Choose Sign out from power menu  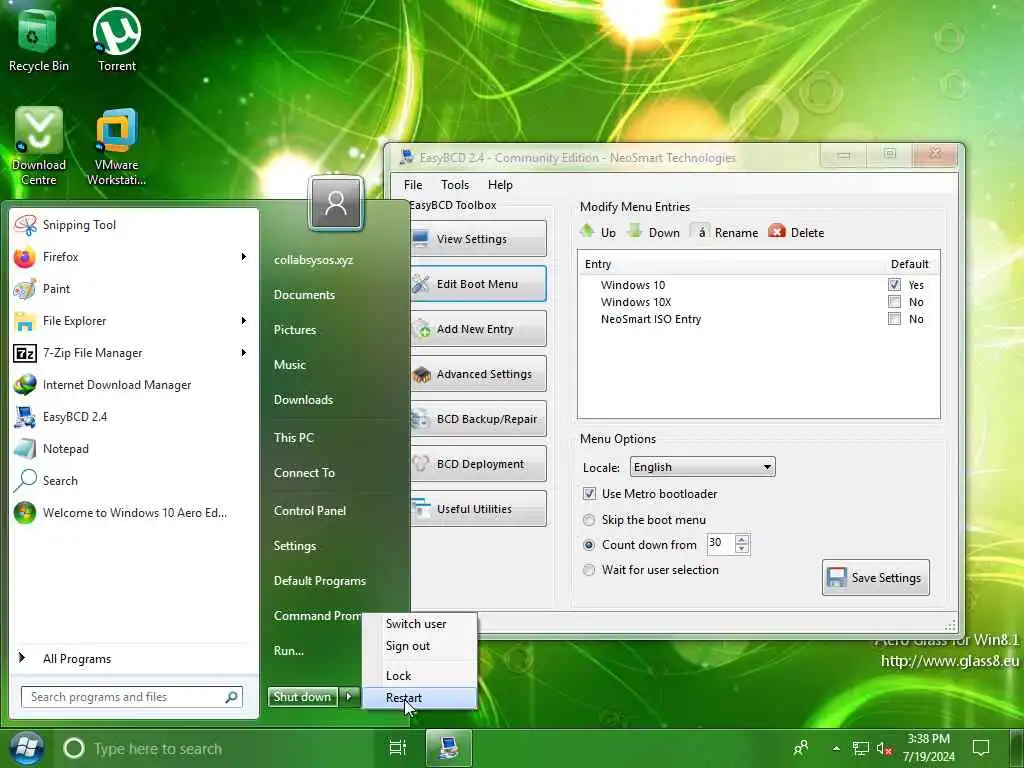click(x=420, y=646)
